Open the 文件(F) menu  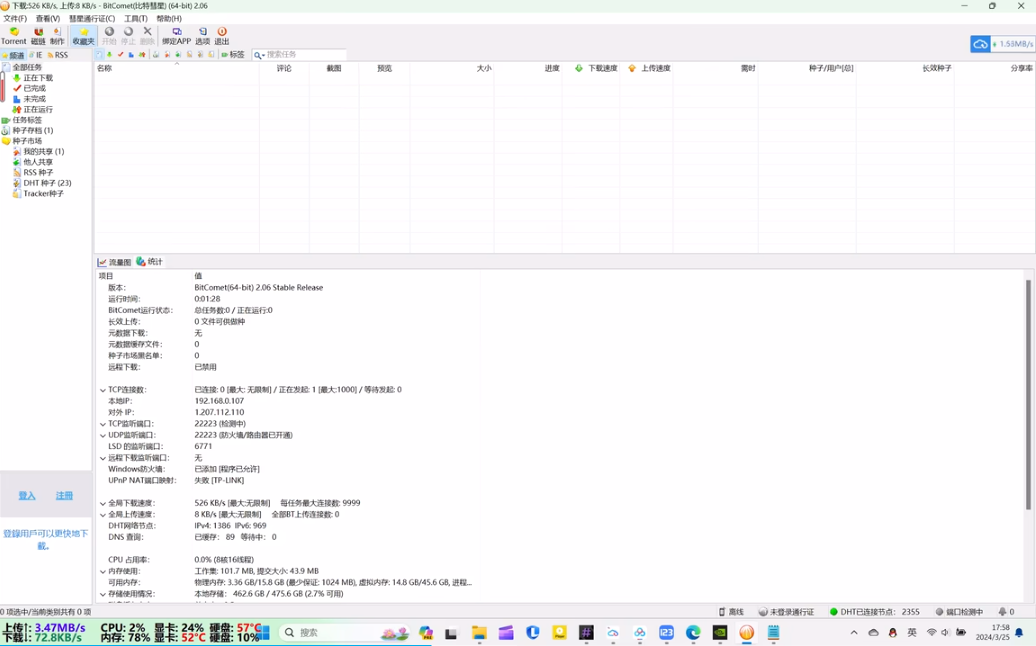click(15, 18)
